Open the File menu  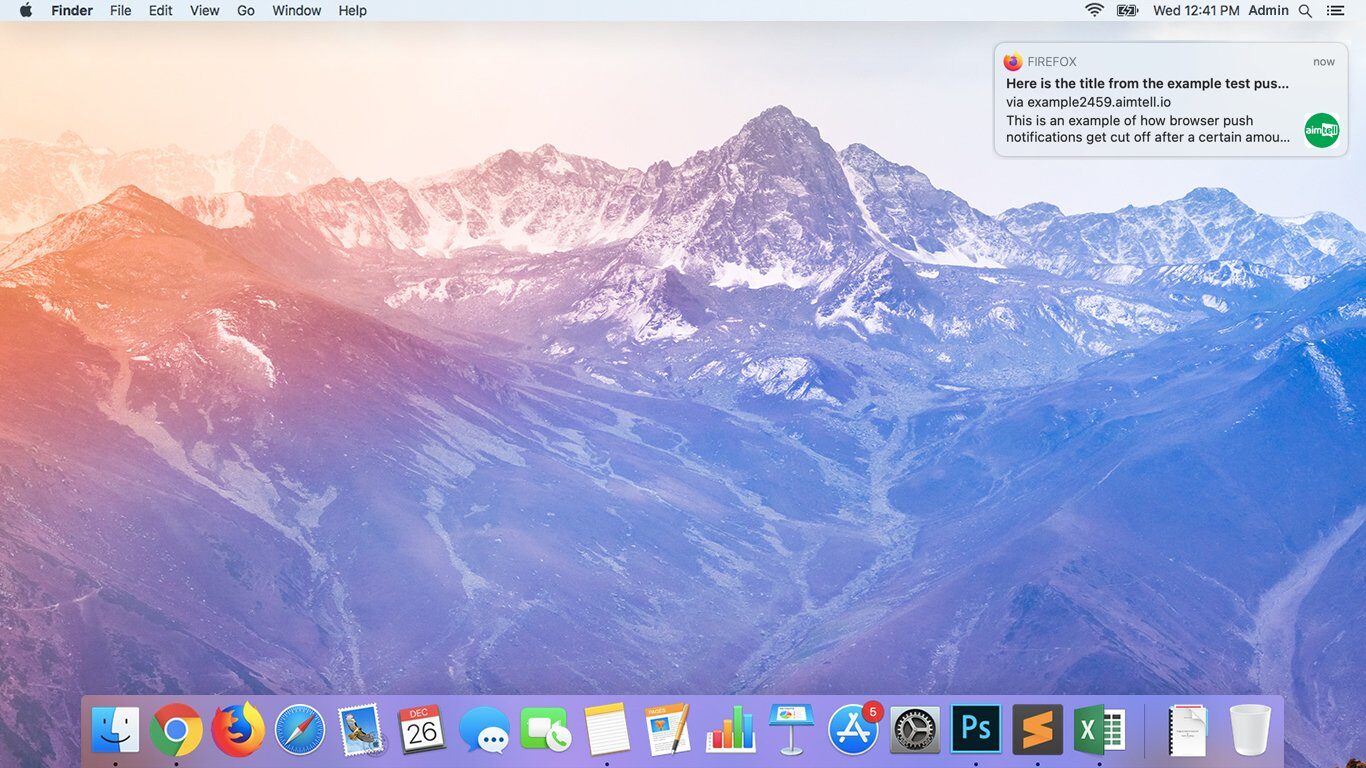120,10
